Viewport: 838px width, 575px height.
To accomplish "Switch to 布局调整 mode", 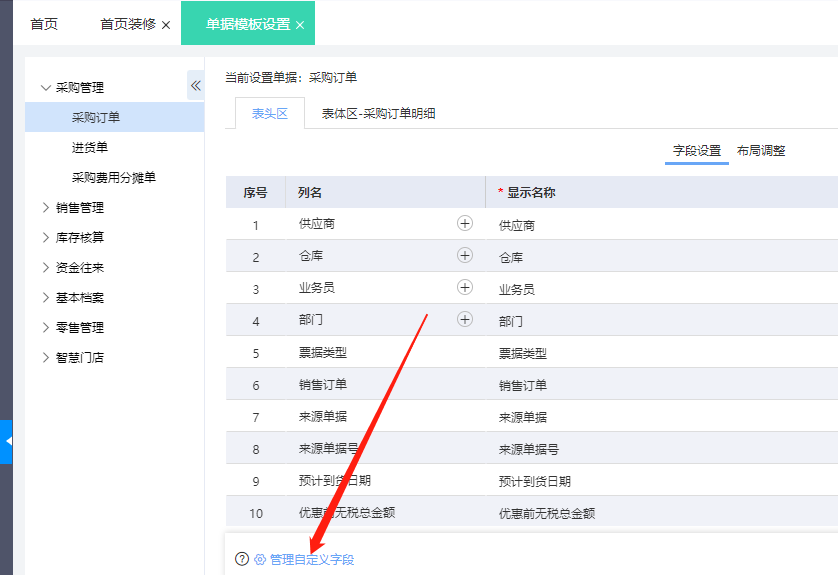I will [x=761, y=151].
